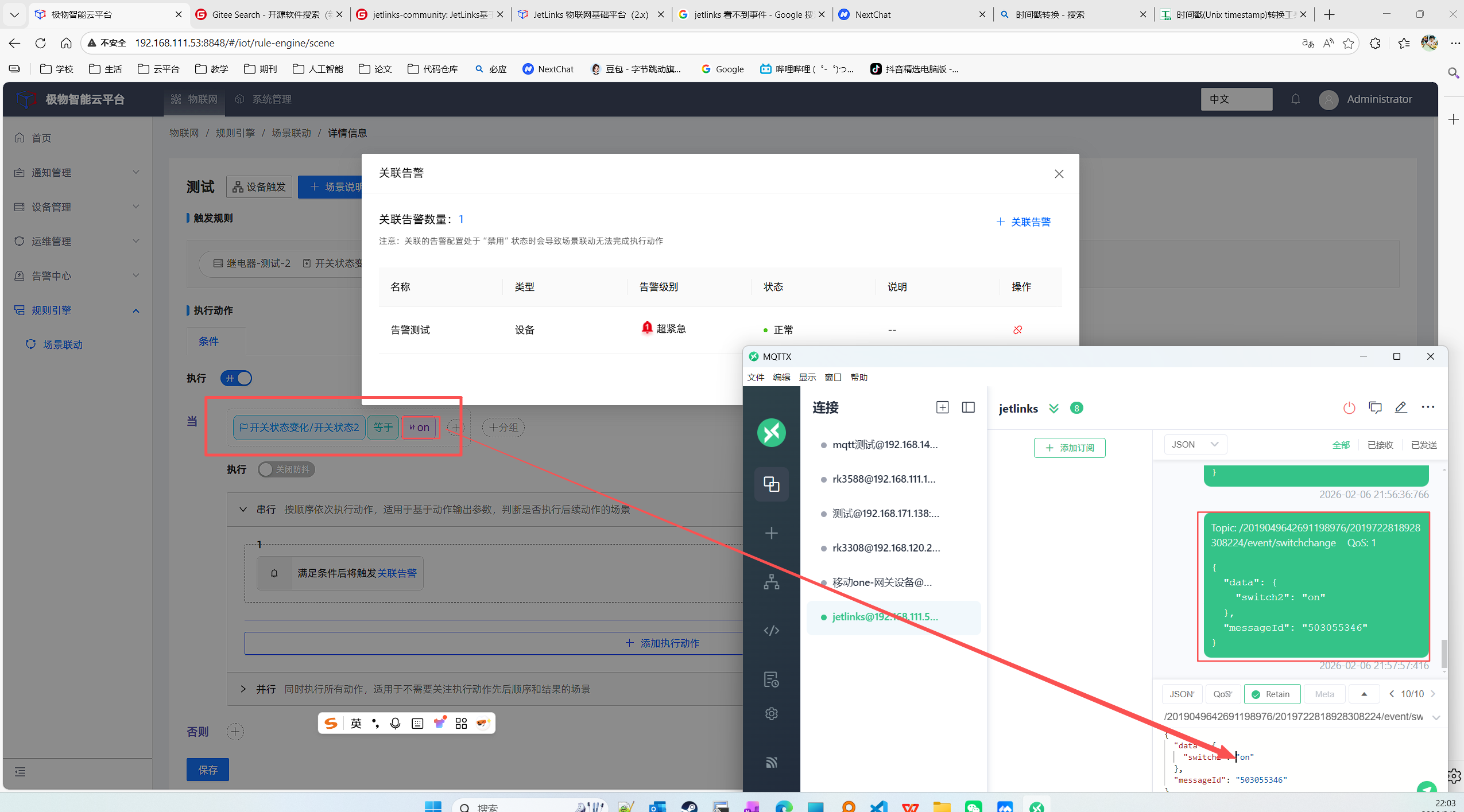
Task: Open the 编辑 menu in MQTTX
Action: point(781,377)
